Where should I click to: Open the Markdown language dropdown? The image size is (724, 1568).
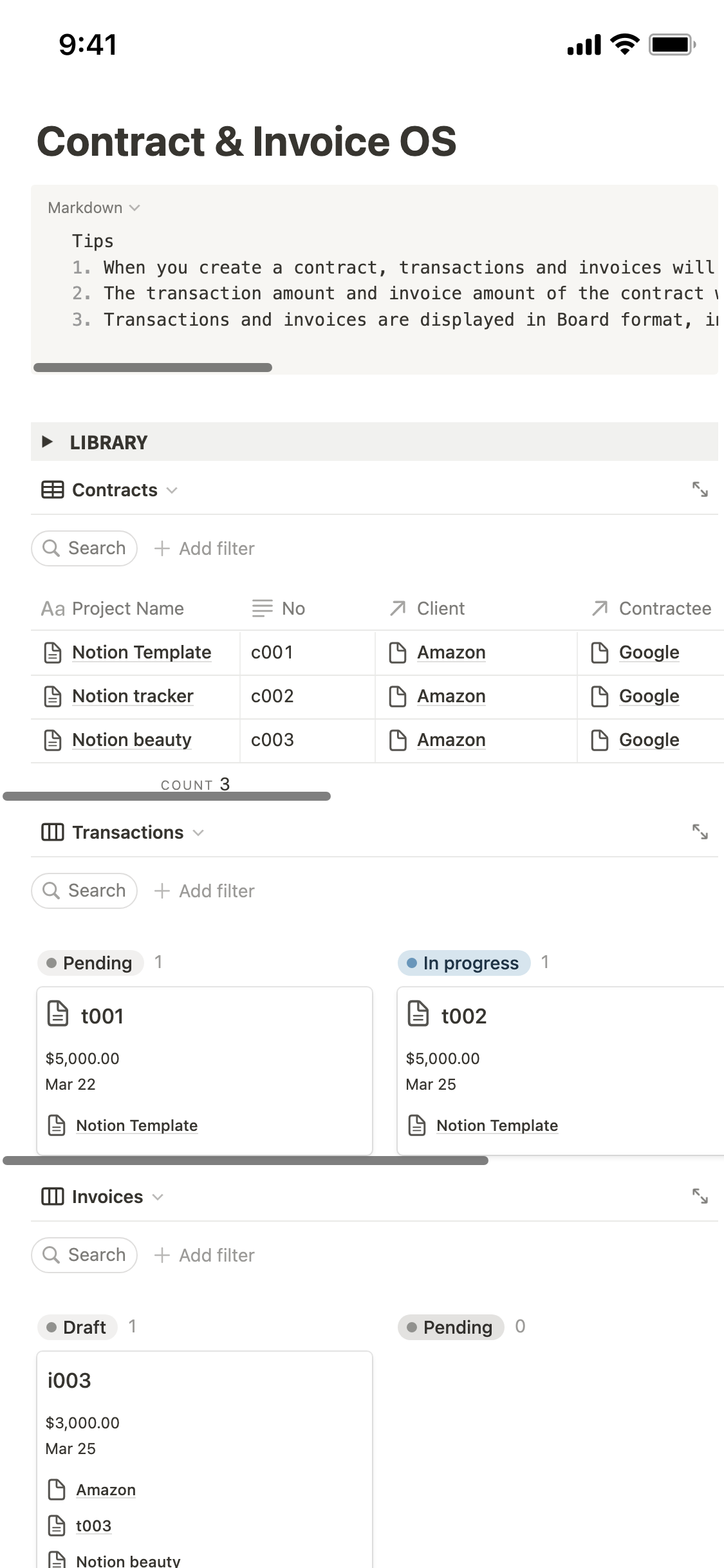(x=94, y=208)
